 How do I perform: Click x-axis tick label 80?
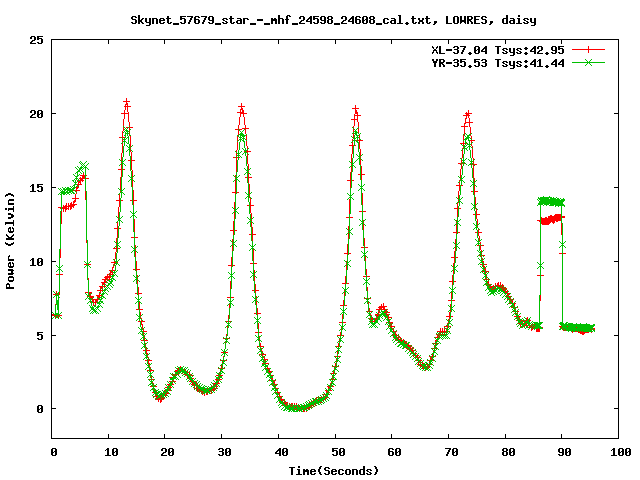(x=508, y=452)
